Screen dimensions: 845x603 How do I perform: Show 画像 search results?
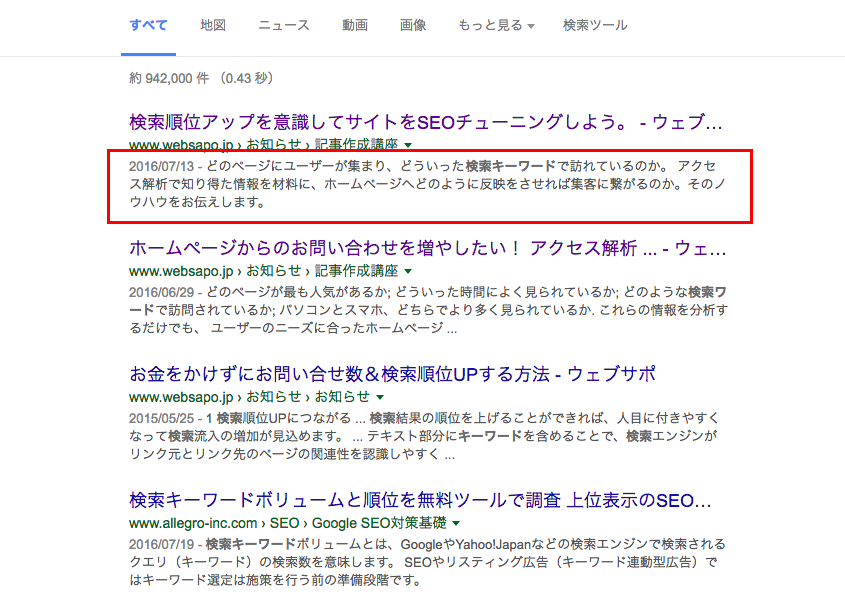[x=413, y=25]
